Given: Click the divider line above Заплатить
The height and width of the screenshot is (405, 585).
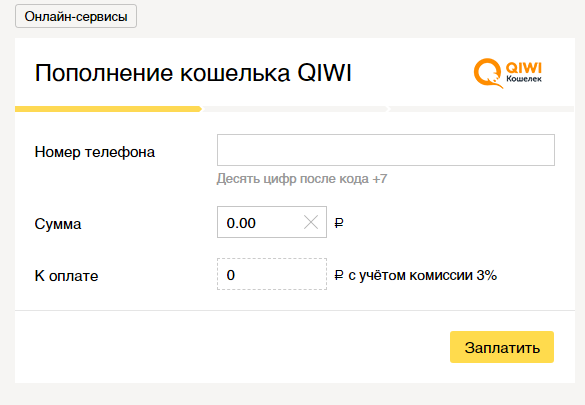Looking at the screenshot, I should [x=295, y=310].
